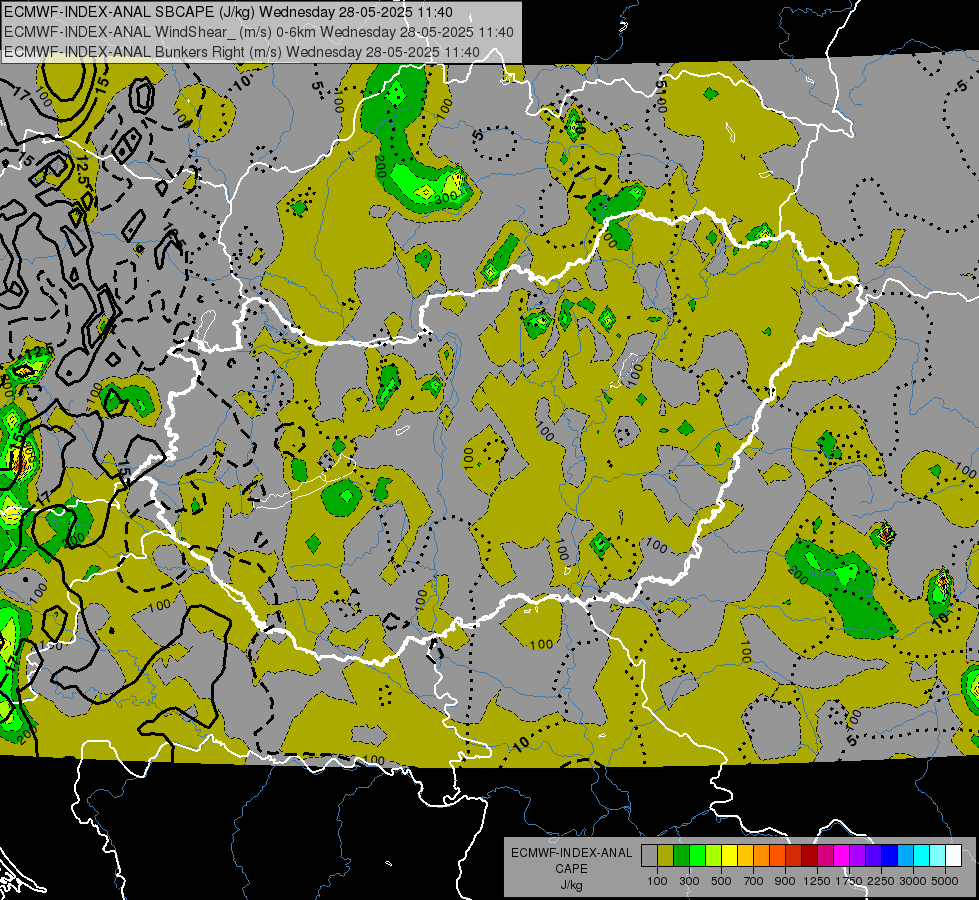
Task: Select the dark red legend swatch
Action: (809, 855)
